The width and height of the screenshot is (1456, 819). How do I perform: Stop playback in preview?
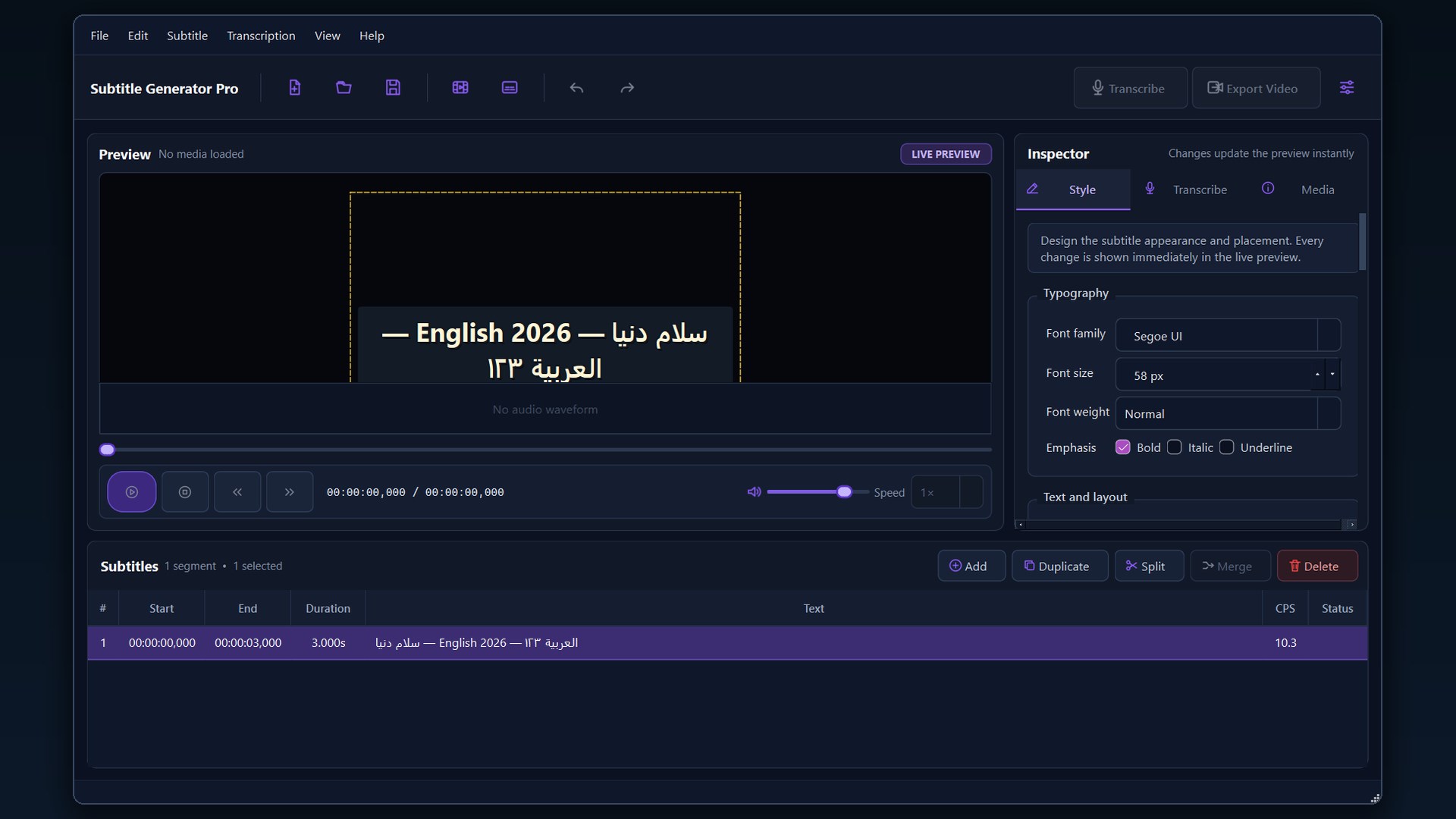(185, 492)
